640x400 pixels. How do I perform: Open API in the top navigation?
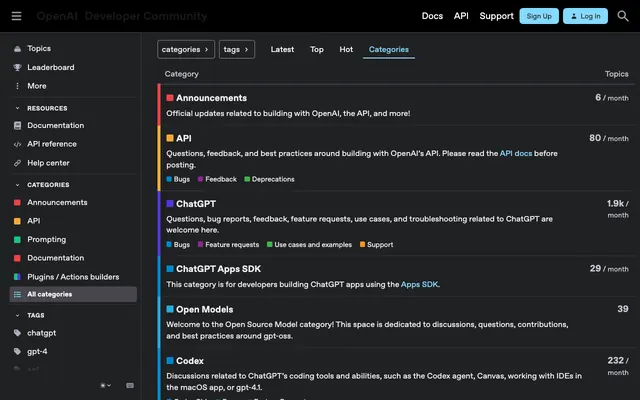pyautogui.click(x=461, y=16)
